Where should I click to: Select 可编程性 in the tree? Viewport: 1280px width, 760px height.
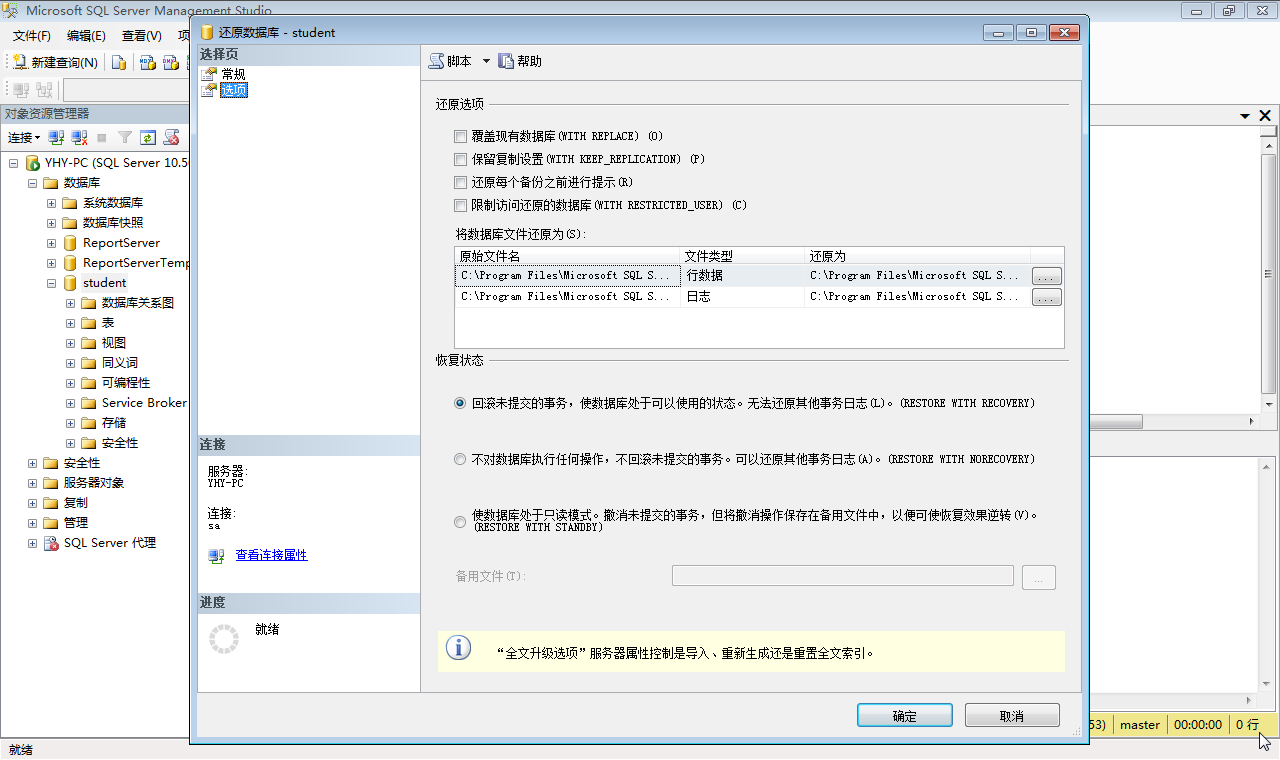tap(126, 383)
